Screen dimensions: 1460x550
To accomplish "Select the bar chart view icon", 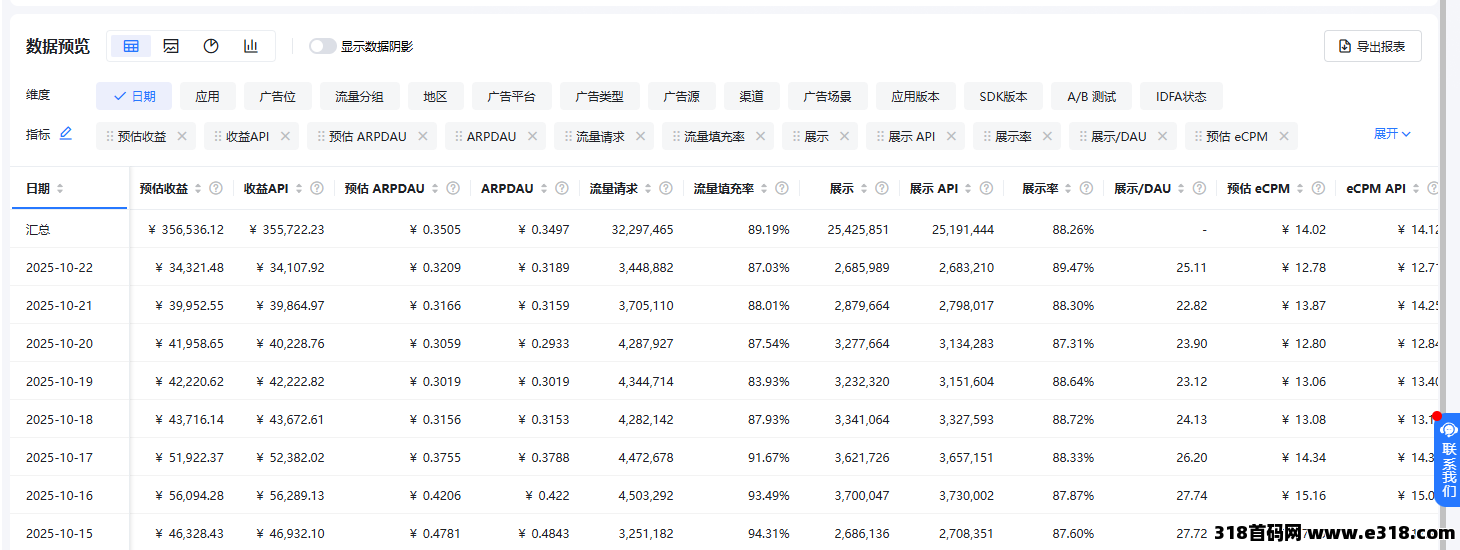I will (251, 46).
